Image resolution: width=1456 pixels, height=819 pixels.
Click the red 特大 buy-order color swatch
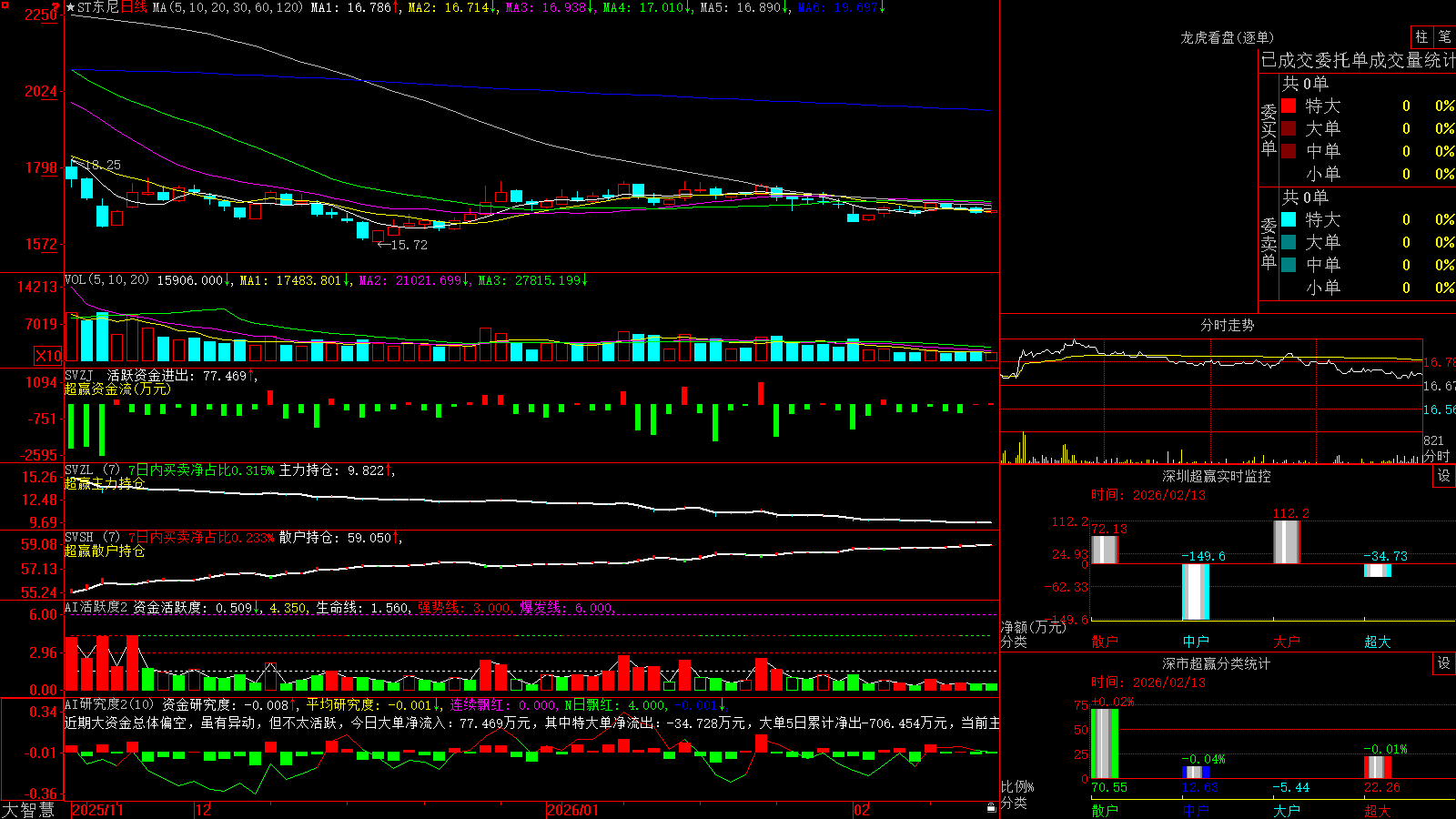(1289, 106)
